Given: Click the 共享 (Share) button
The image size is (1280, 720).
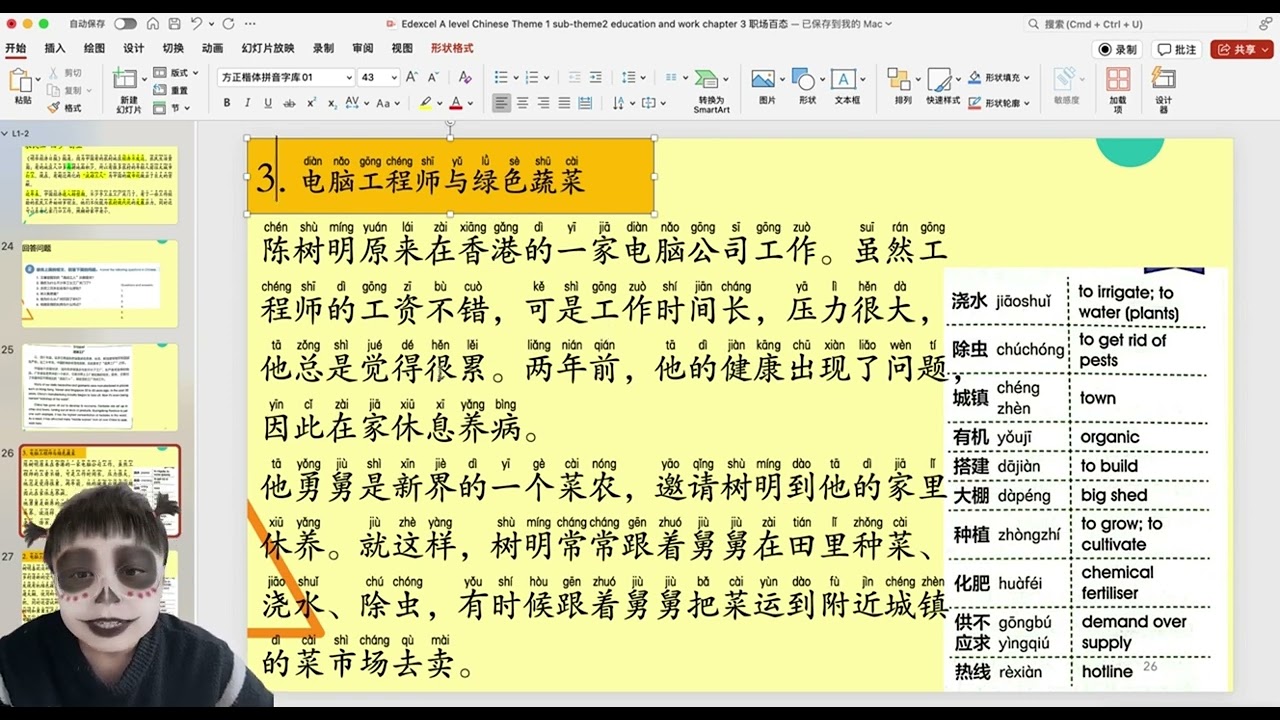Looking at the screenshot, I should 1241,49.
